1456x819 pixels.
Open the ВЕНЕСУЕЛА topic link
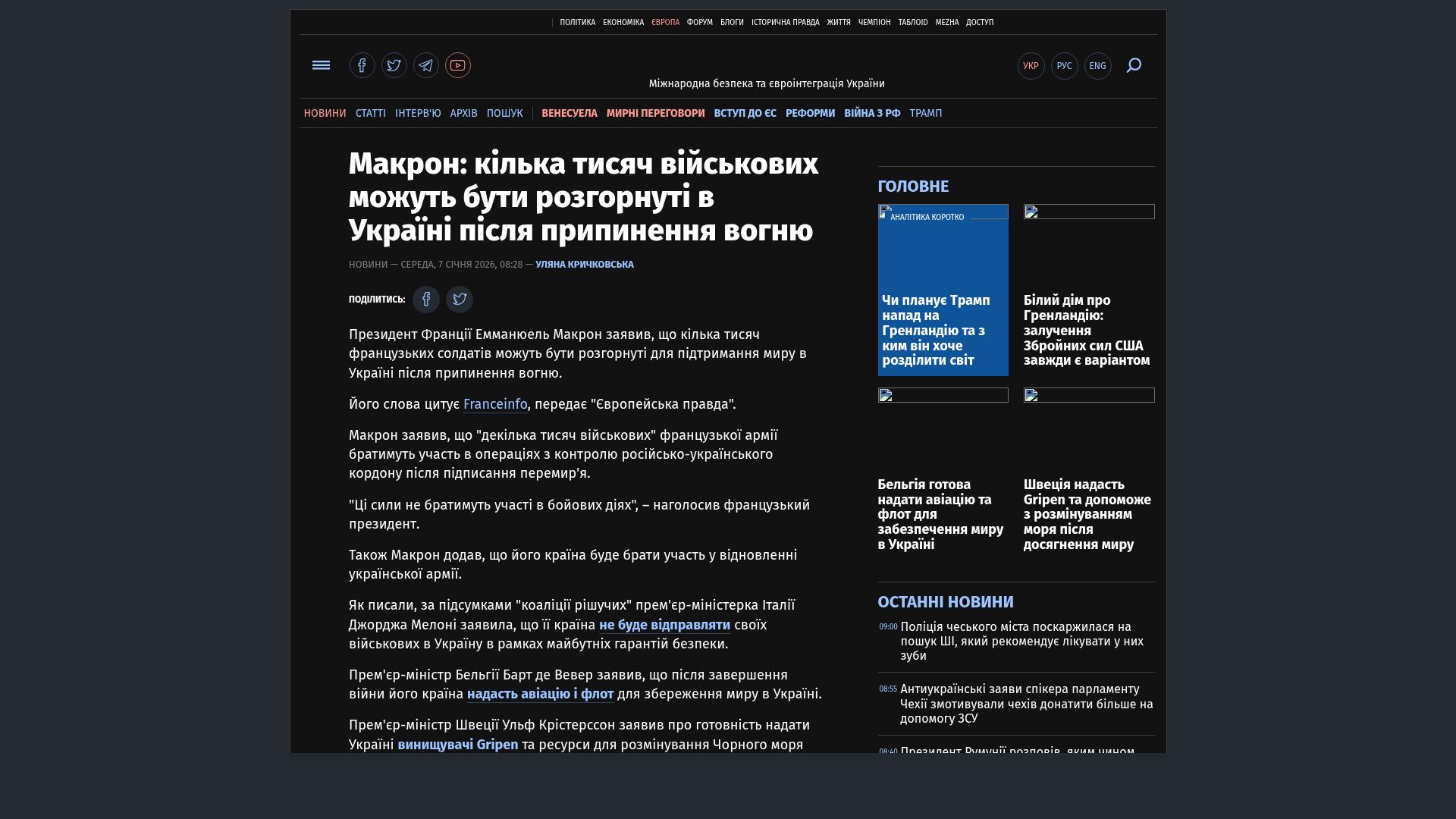pos(569,113)
